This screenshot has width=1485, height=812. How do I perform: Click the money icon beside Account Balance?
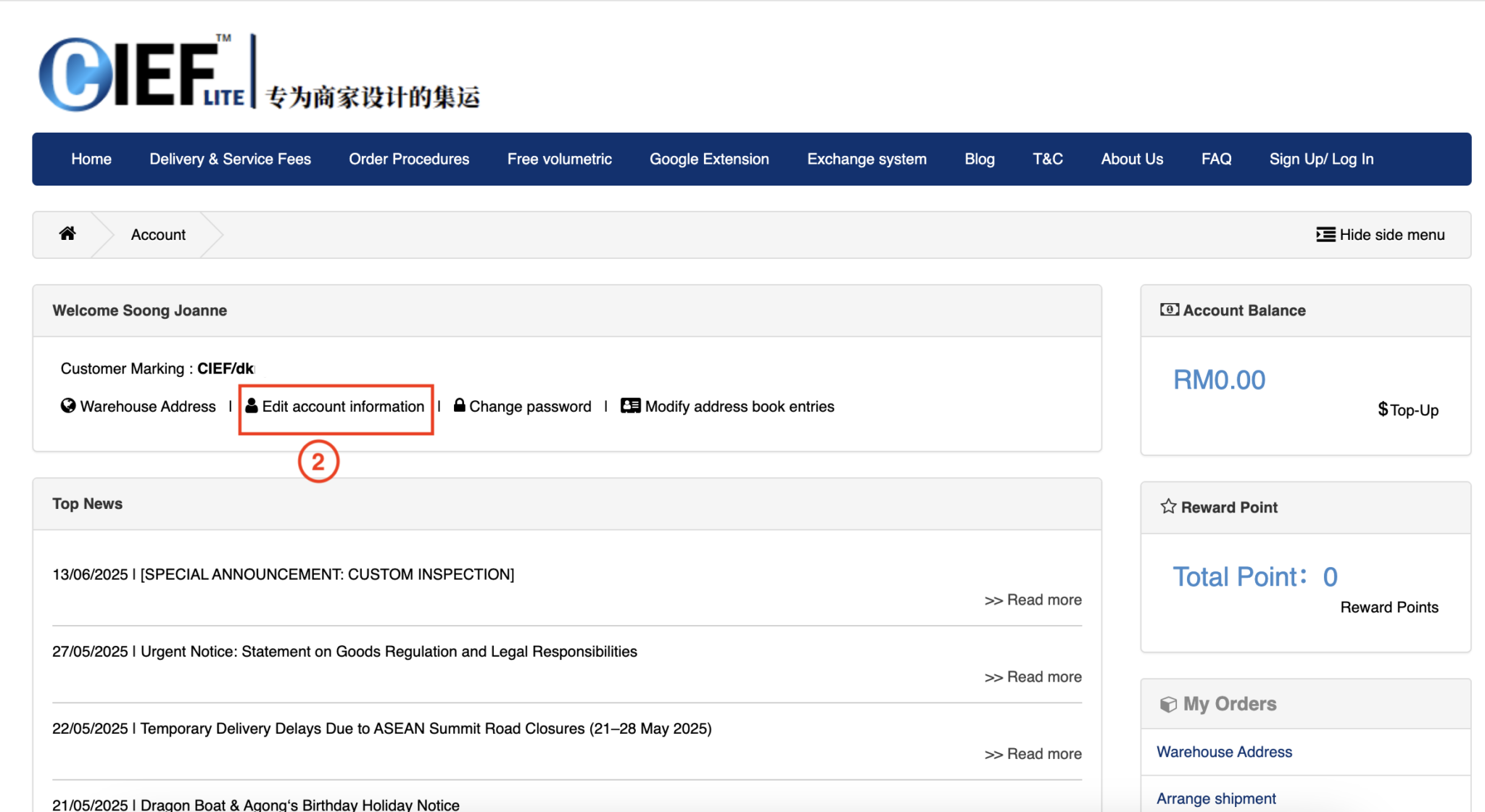(x=1169, y=310)
